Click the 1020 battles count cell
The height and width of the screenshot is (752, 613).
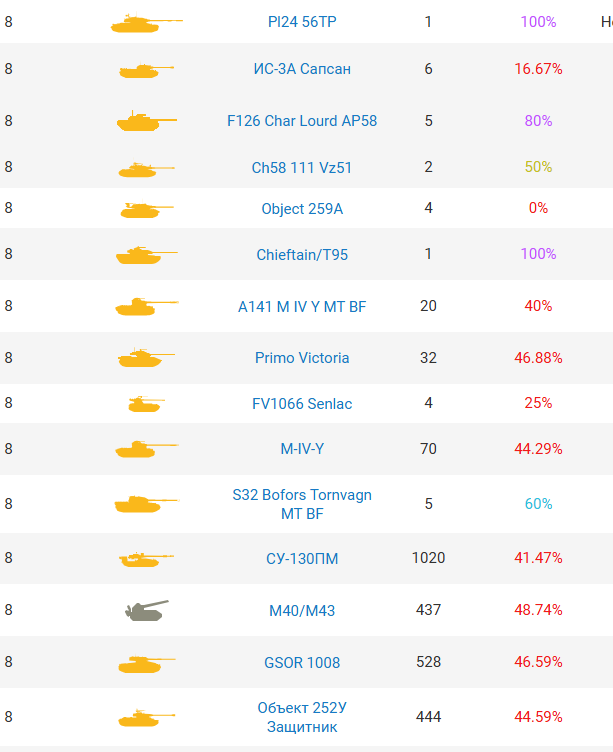click(428, 558)
